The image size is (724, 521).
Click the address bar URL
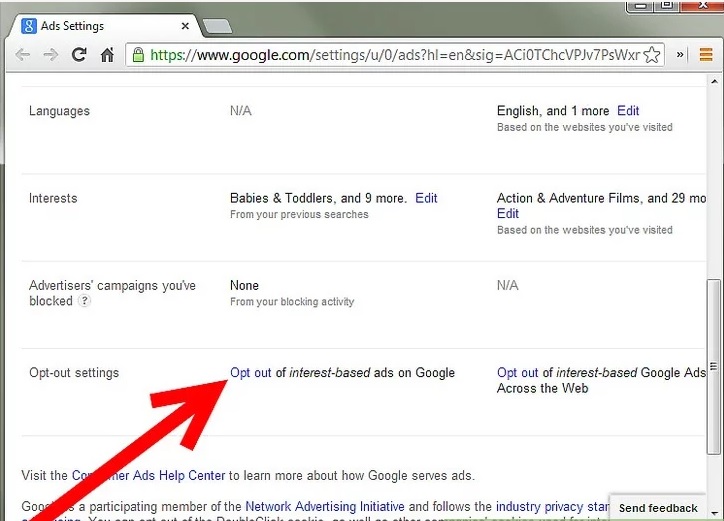coord(395,55)
